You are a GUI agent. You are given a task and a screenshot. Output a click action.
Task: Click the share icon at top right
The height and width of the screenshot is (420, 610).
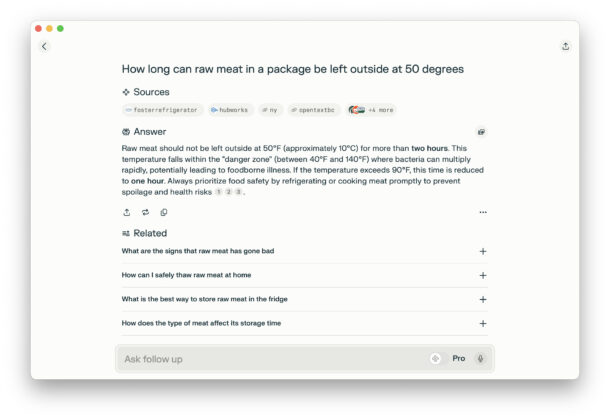point(566,47)
